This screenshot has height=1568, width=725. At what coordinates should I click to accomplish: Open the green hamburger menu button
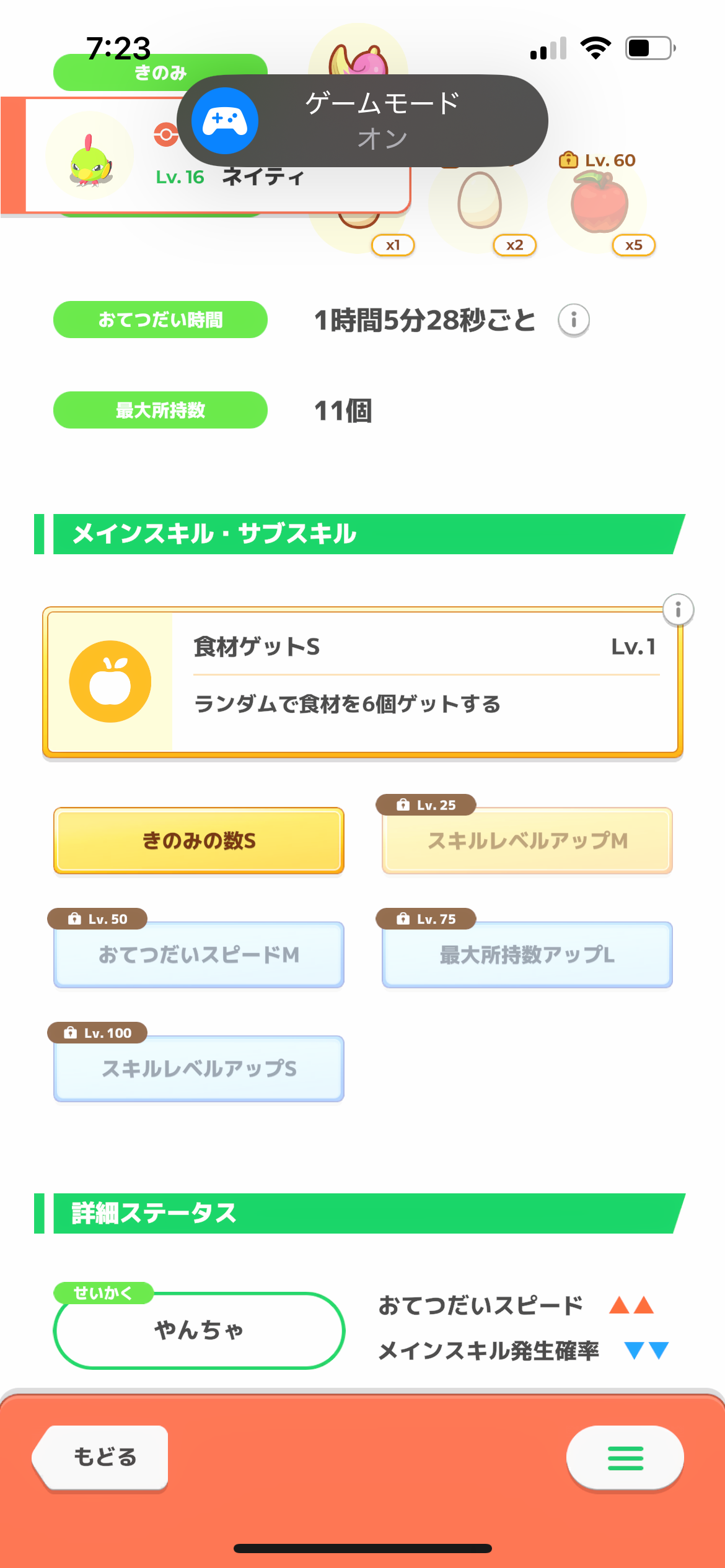[x=625, y=1458]
